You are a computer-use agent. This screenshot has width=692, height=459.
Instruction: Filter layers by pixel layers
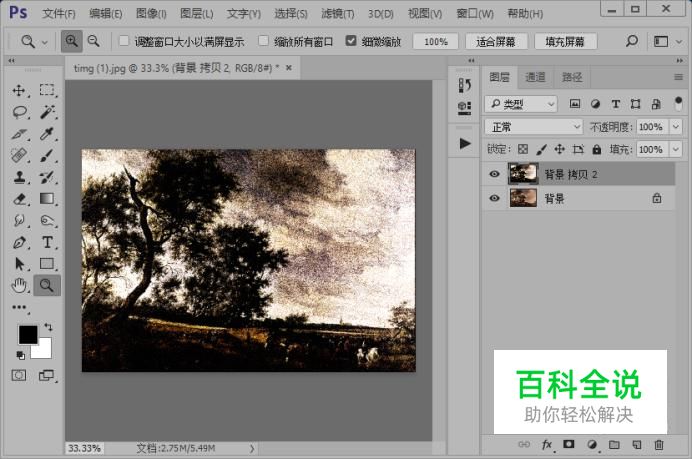pos(575,104)
